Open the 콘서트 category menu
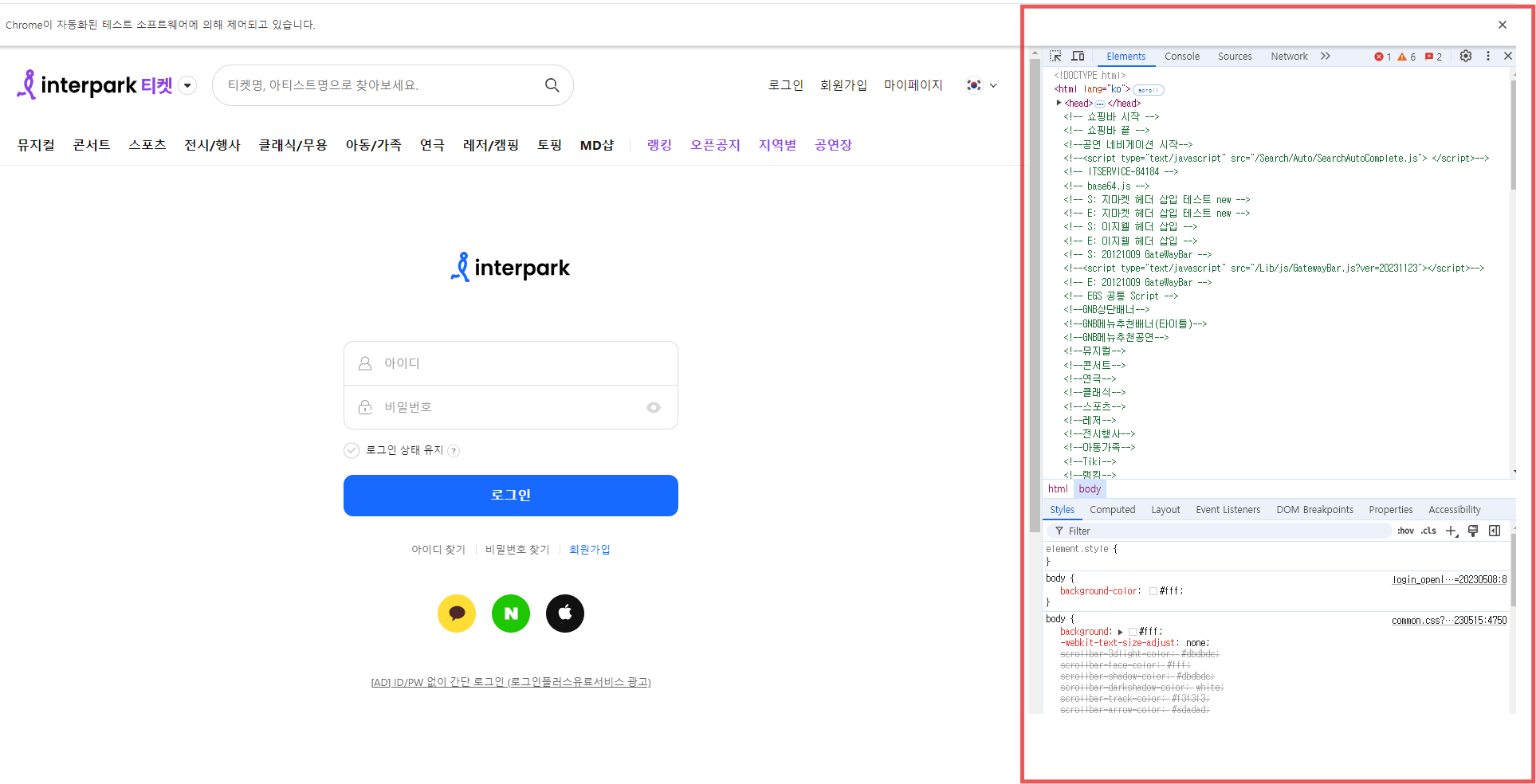The width and height of the screenshot is (1536, 784). click(x=92, y=145)
